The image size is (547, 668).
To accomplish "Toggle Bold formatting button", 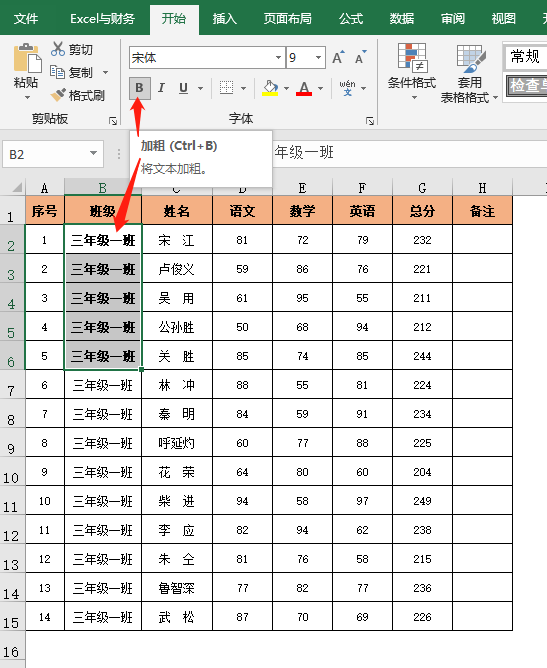I will click(x=140, y=88).
